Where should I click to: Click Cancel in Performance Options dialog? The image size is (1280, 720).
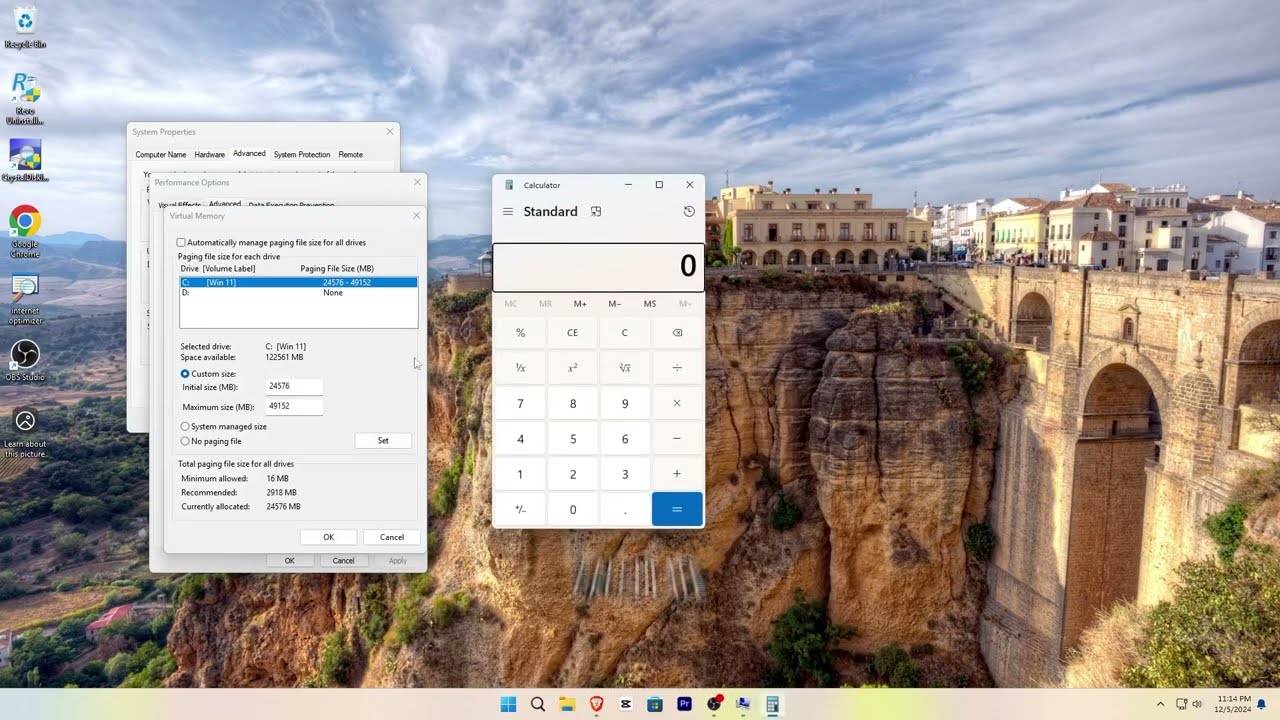click(343, 561)
